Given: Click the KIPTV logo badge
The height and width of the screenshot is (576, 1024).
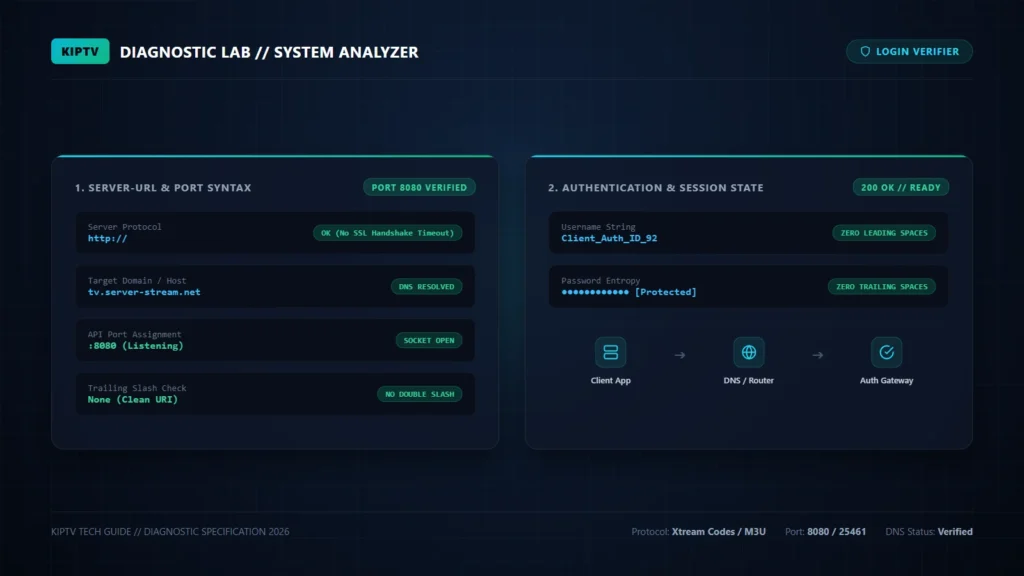Looking at the screenshot, I should [x=80, y=52].
